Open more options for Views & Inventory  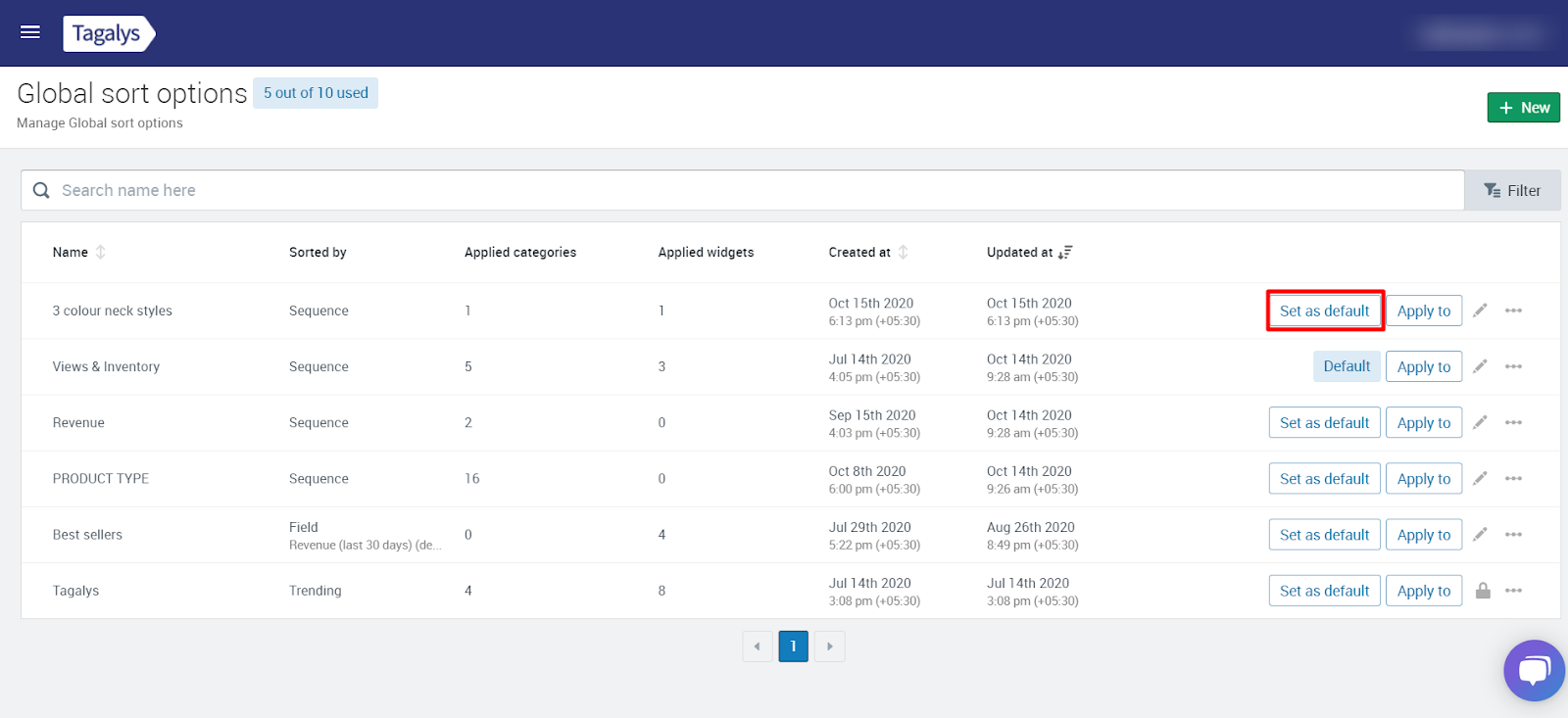tap(1513, 366)
